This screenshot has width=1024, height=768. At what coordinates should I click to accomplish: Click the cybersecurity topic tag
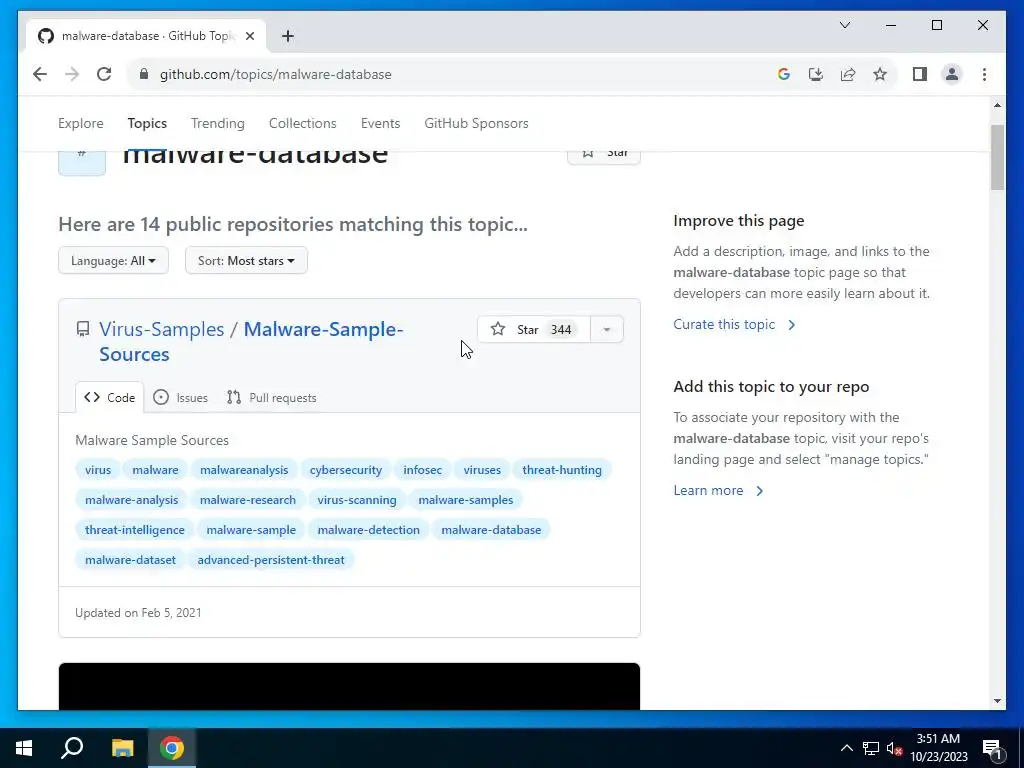click(x=345, y=470)
